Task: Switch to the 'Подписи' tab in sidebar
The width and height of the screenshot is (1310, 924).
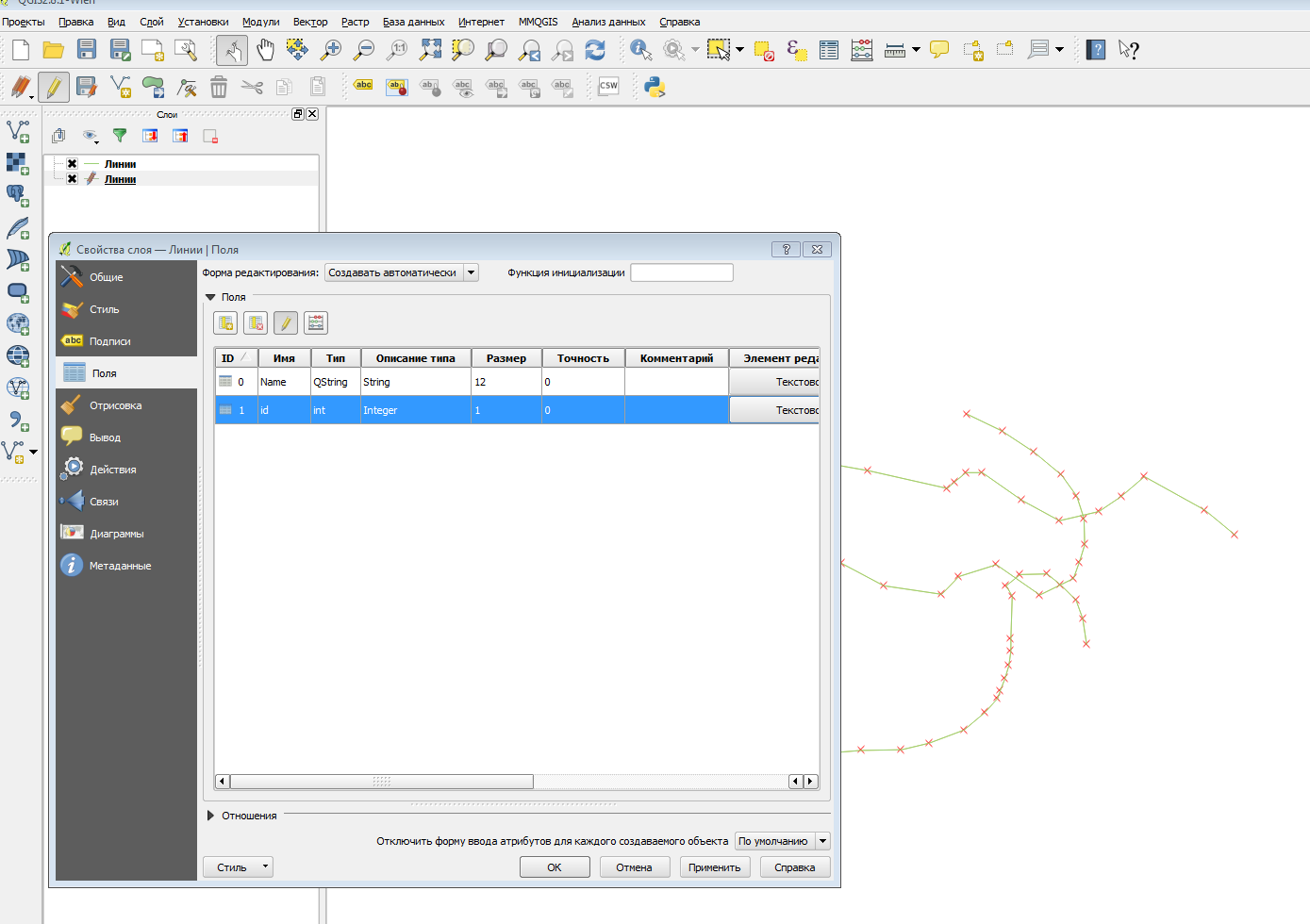Action: (x=110, y=341)
